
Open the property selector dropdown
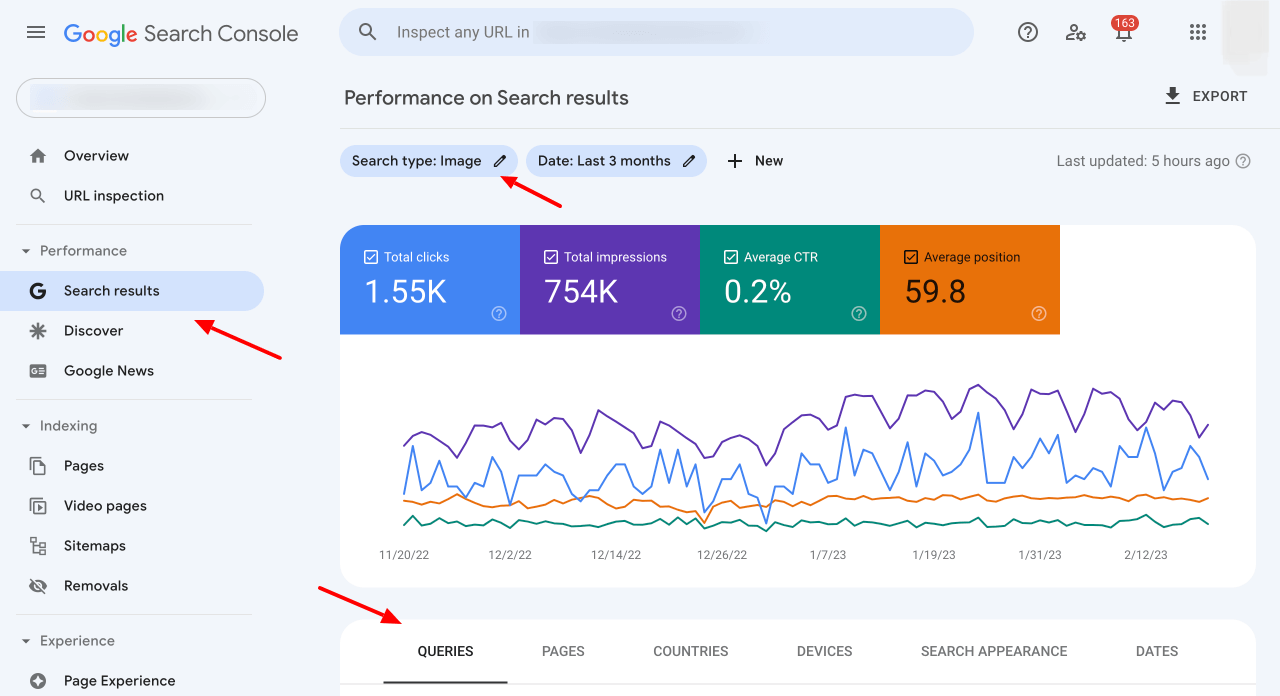pyautogui.click(x=141, y=98)
